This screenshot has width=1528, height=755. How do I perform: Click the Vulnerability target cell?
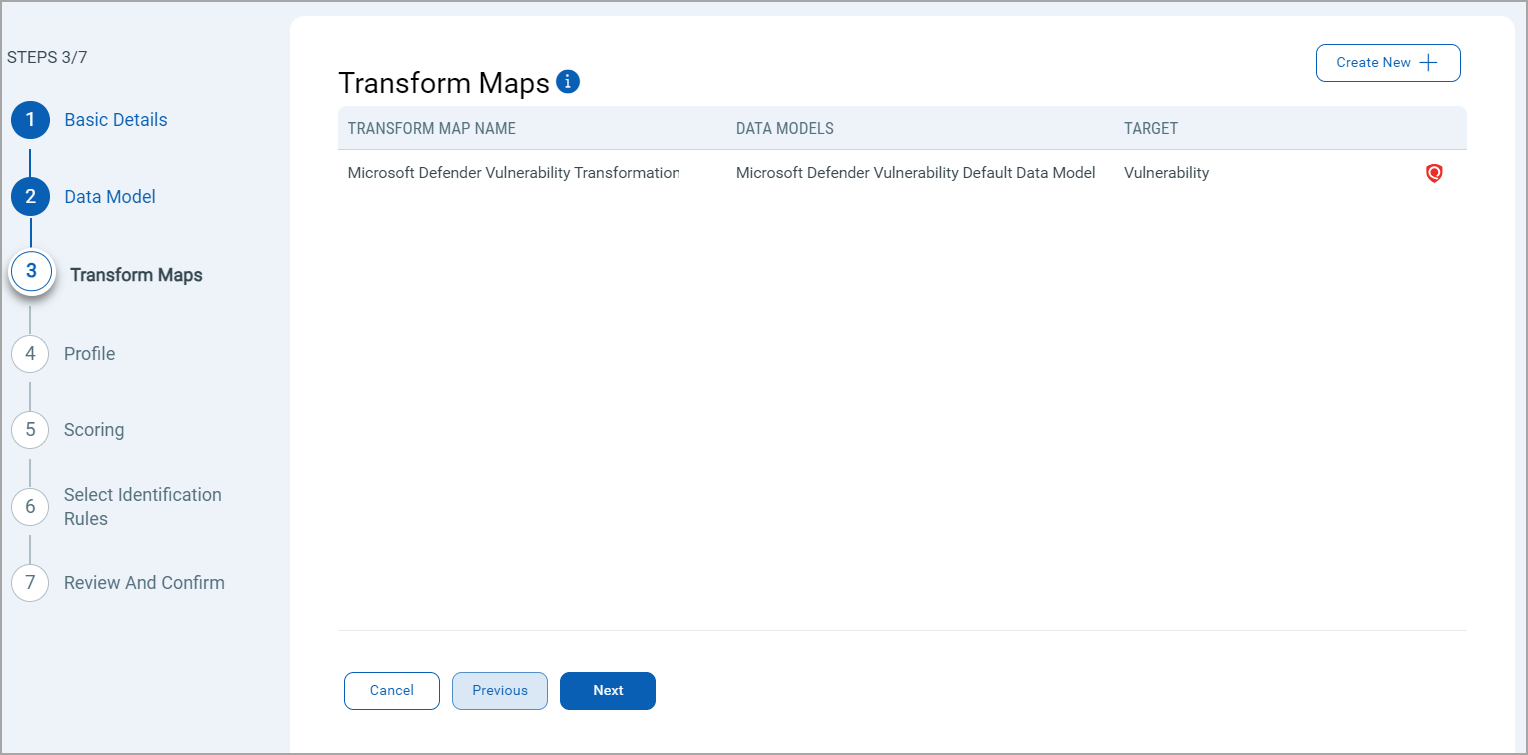(1167, 173)
